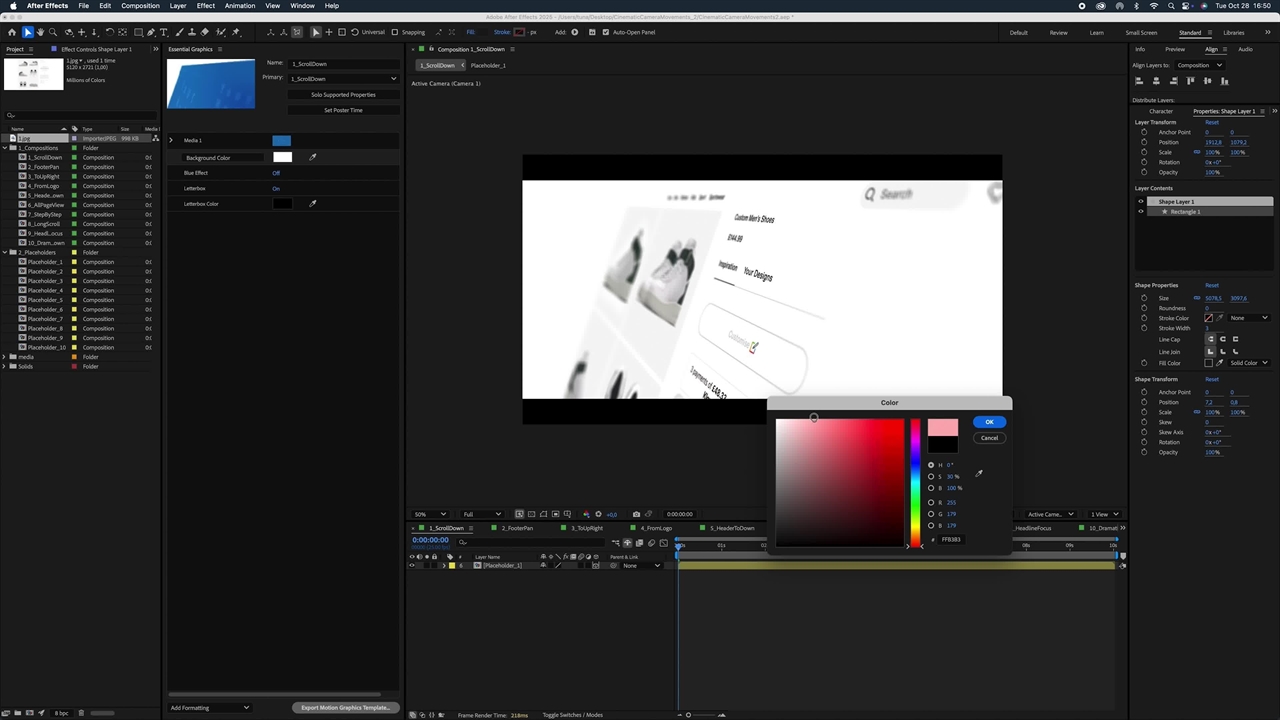Image resolution: width=1280 pixels, height=720 pixels.
Task: Click Export Motion Graphics Template button
Action: [345, 707]
